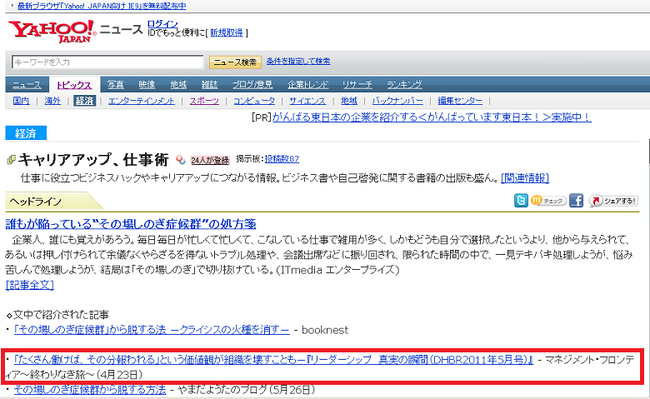Open the バックナンバー link
The image size is (650, 399).
pyautogui.click(x=398, y=101)
